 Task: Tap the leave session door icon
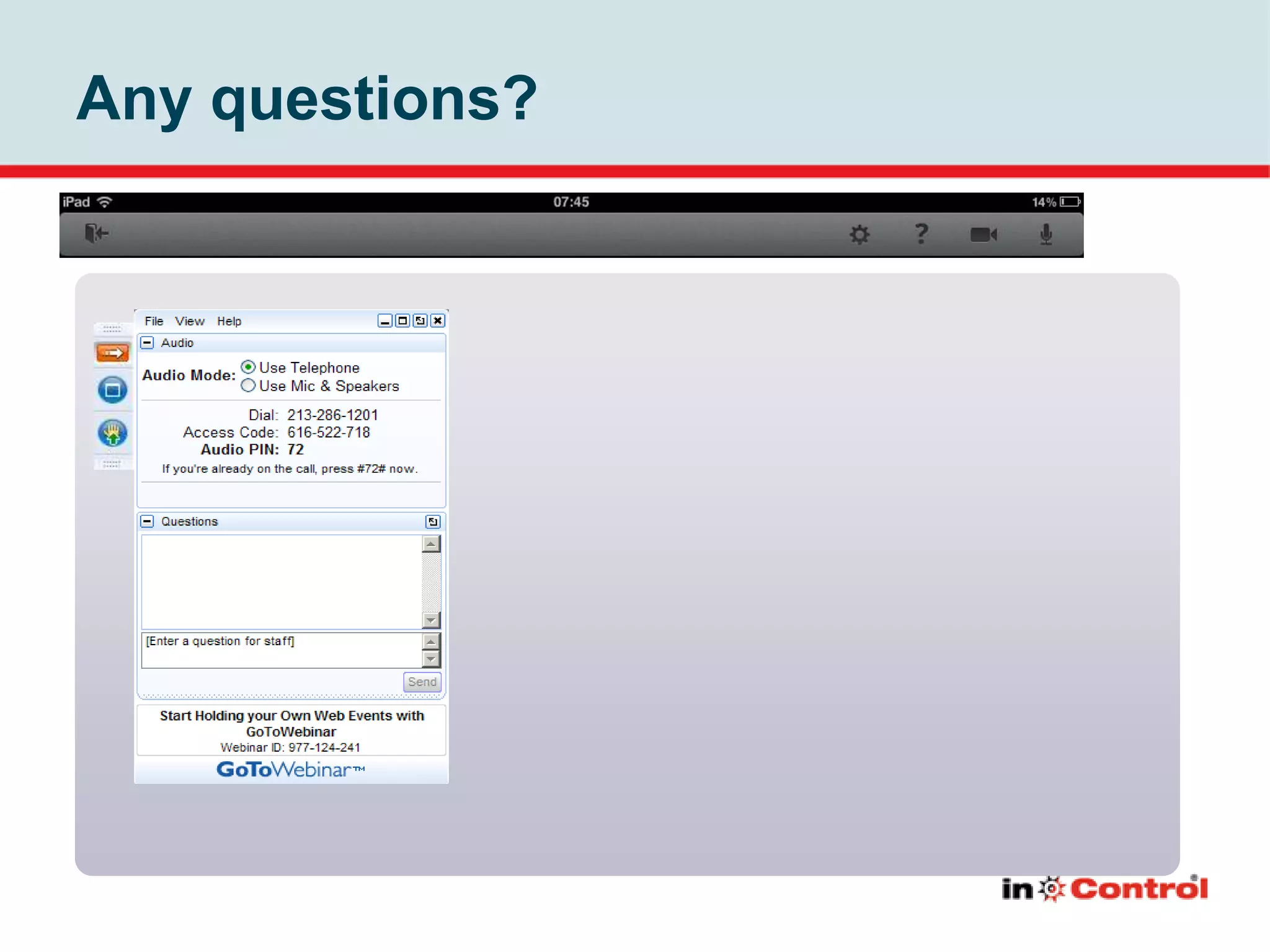[x=97, y=234]
